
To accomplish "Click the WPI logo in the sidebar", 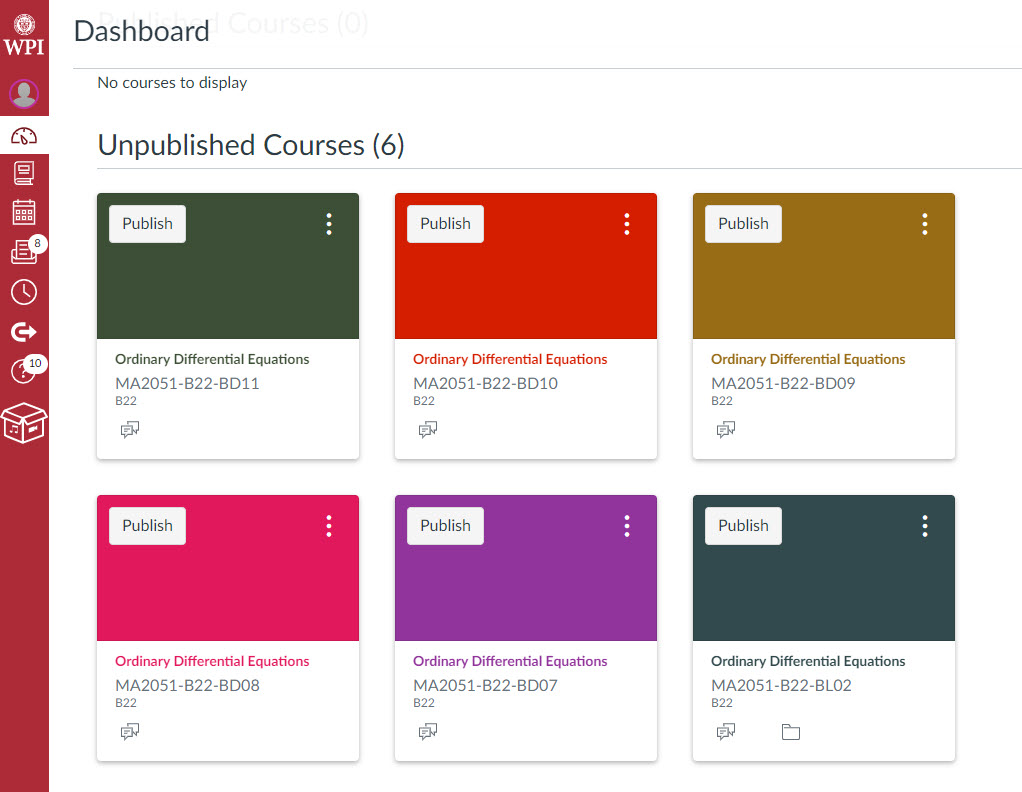I will [x=24, y=36].
